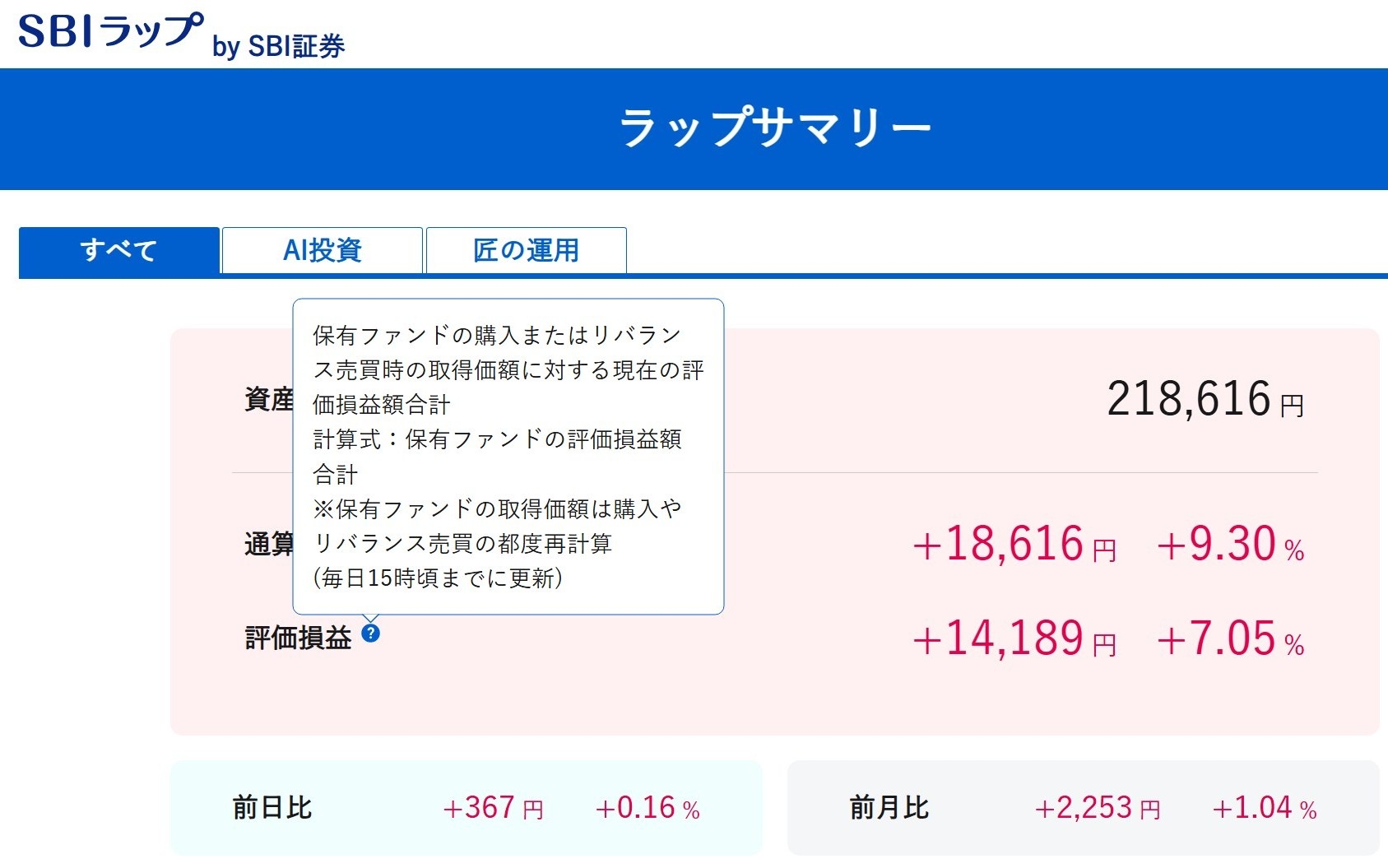Click the +1.04% month-over-month percentage
Viewport: 1388px width, 868px height.
pos(1265,808)
